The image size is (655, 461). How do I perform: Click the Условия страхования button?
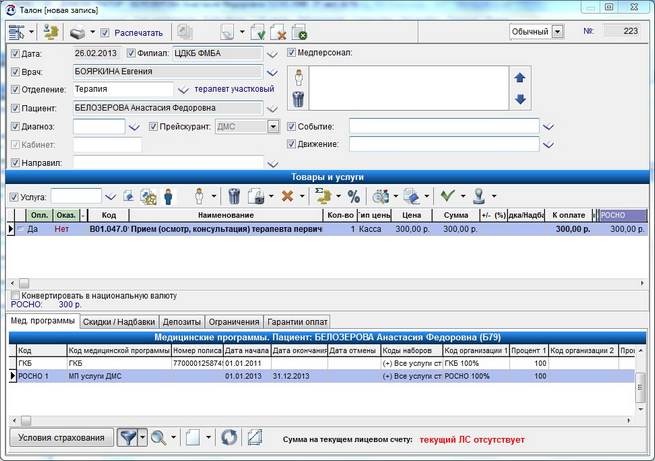61,438
